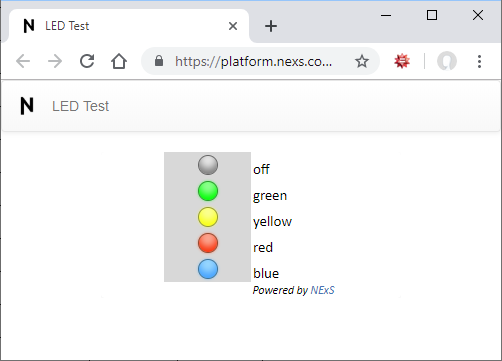Click the NExS logo in page header
Screen dimensions: 502x361
click(x=27, y=106)
